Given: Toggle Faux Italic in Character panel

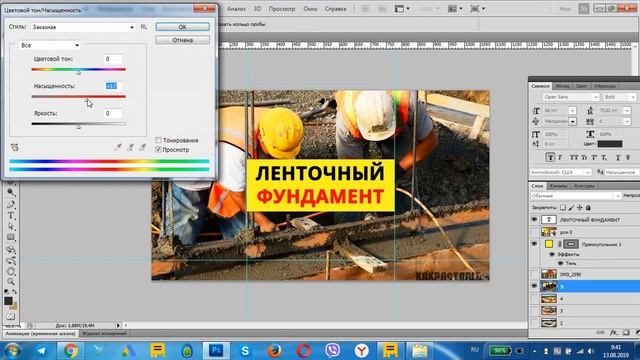Looking at the screenshot, I should [560, 158].
